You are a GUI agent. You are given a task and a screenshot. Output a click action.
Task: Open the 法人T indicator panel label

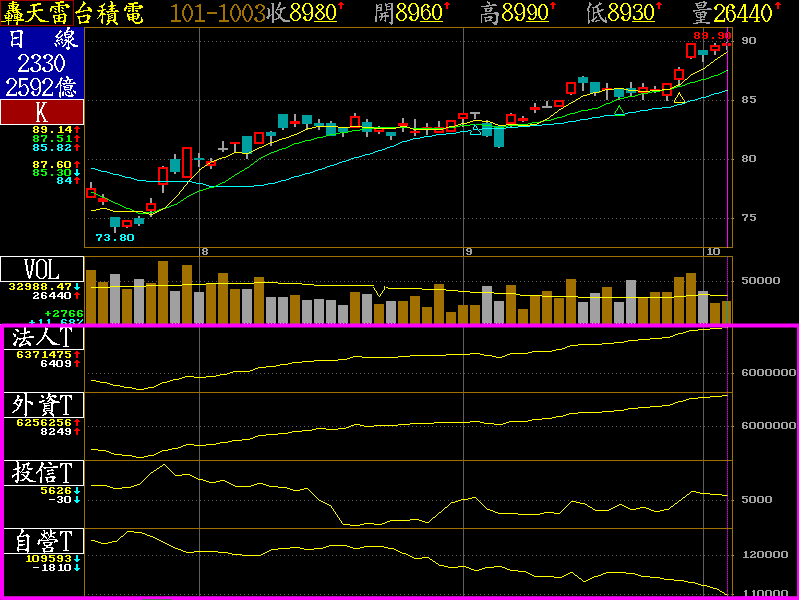tap(42, 337)
